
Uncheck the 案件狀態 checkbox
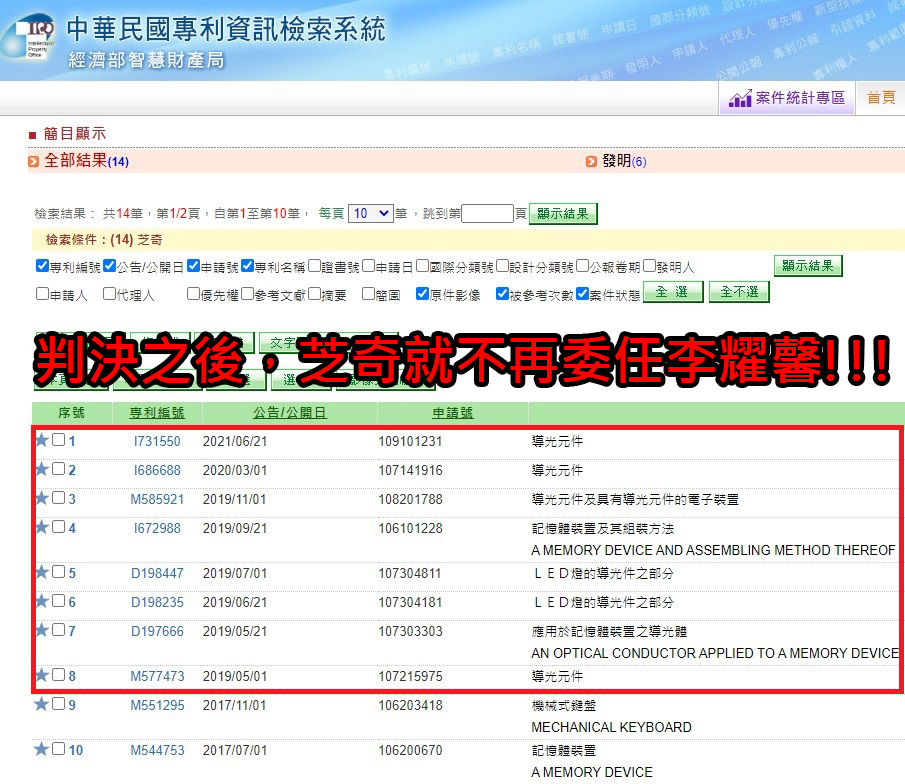582,294
